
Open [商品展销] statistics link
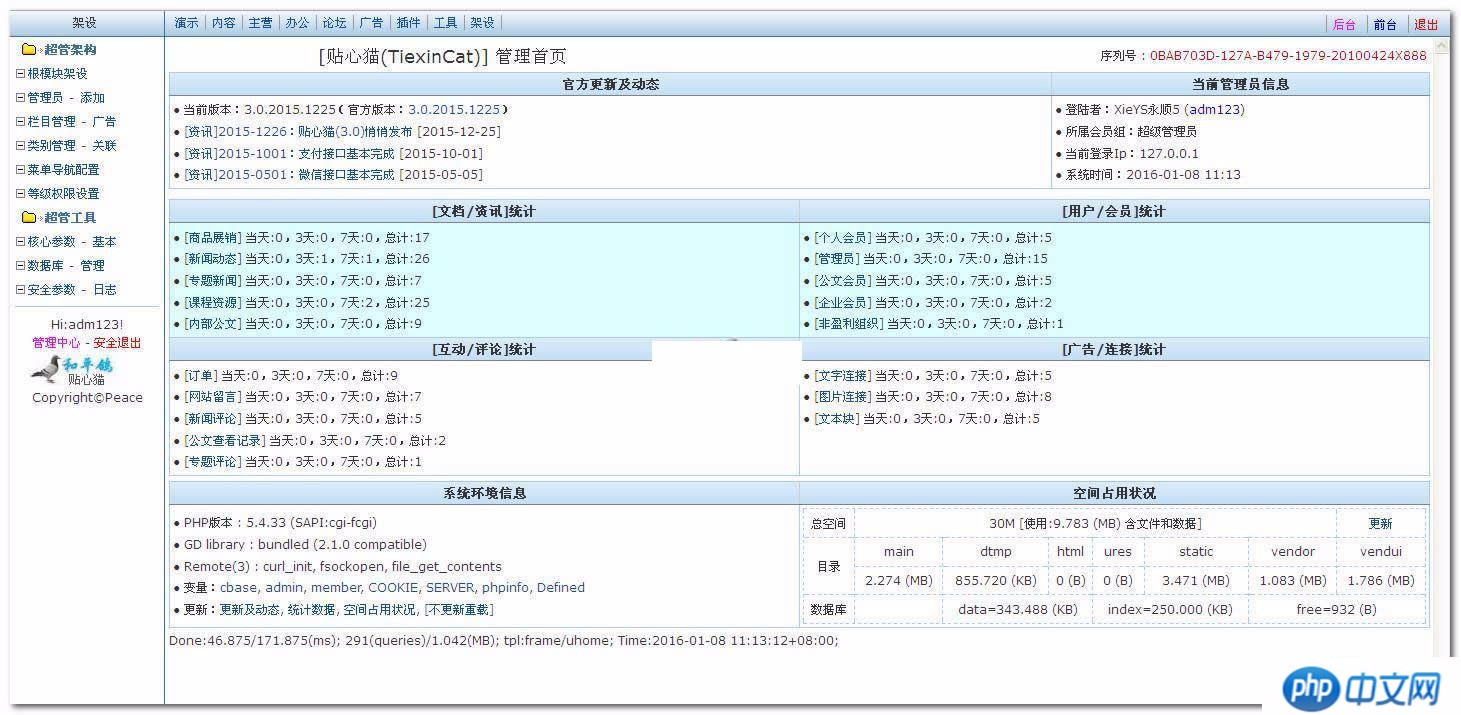pyautogui.click(x=213, y=237)
